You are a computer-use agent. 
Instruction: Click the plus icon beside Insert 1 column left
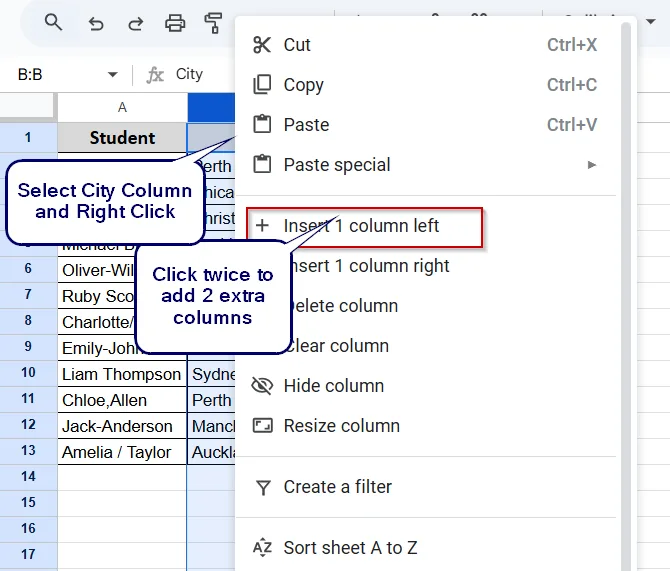262,225
